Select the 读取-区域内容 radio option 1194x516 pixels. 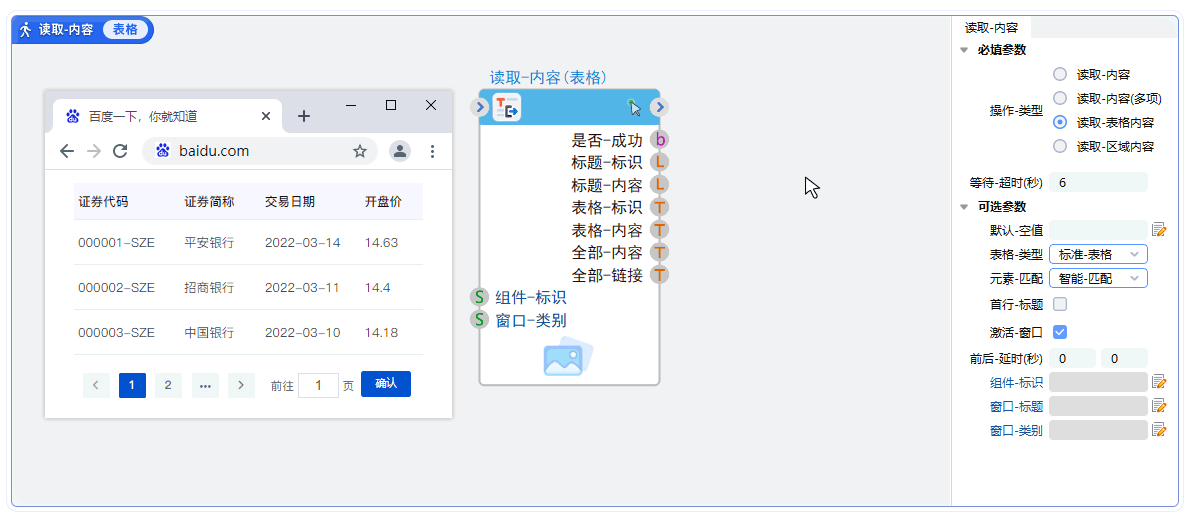coord(1060,146)
